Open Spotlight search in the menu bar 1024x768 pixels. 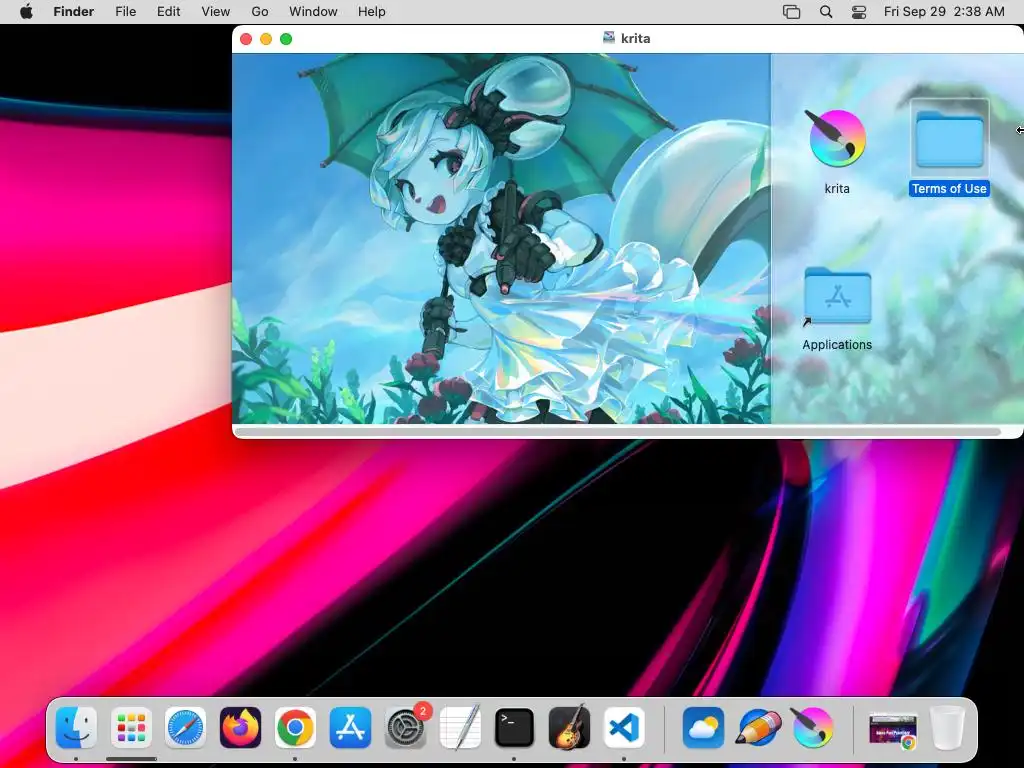(826, 12)
